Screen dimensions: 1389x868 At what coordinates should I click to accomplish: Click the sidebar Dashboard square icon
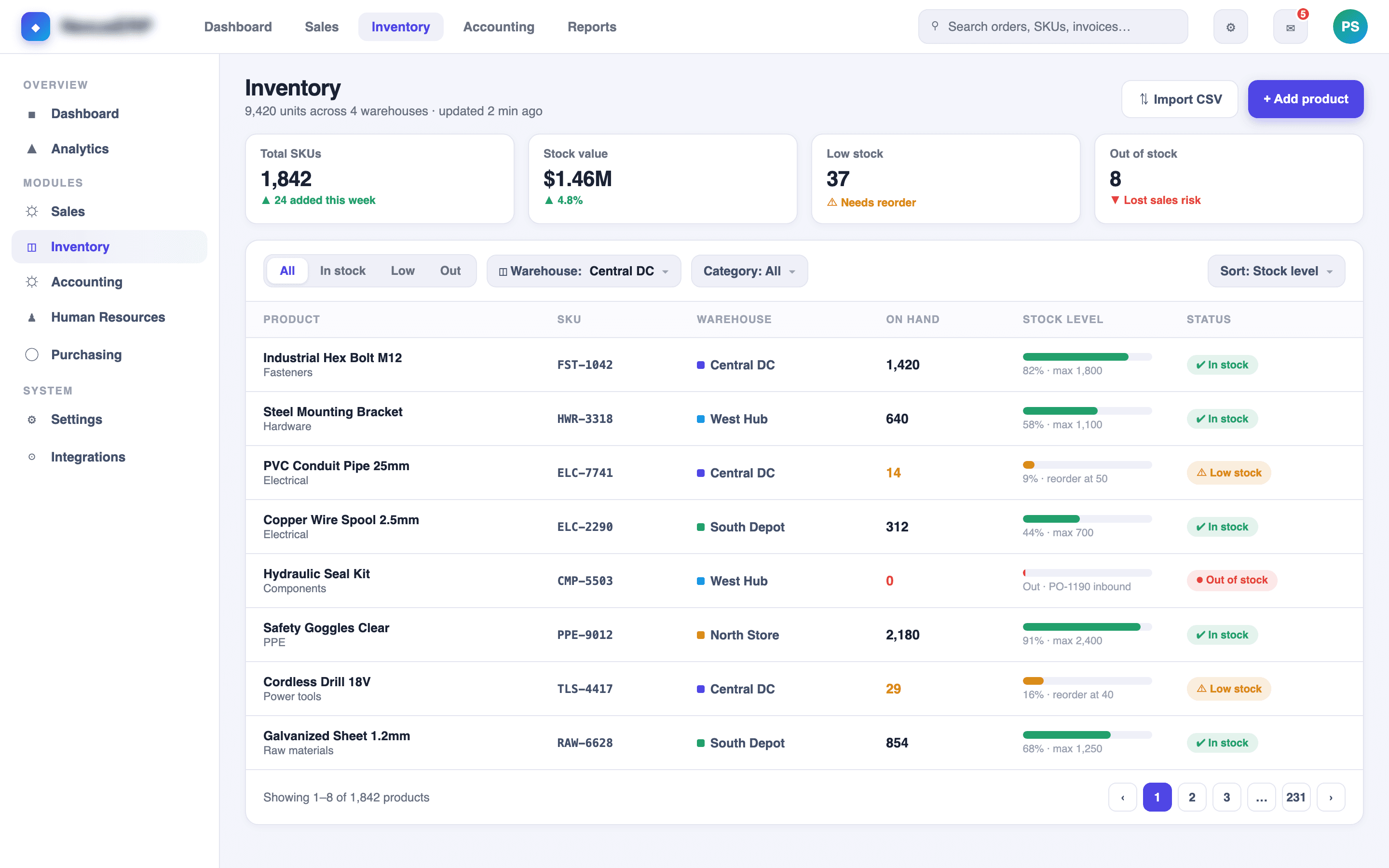click(32, 114)
